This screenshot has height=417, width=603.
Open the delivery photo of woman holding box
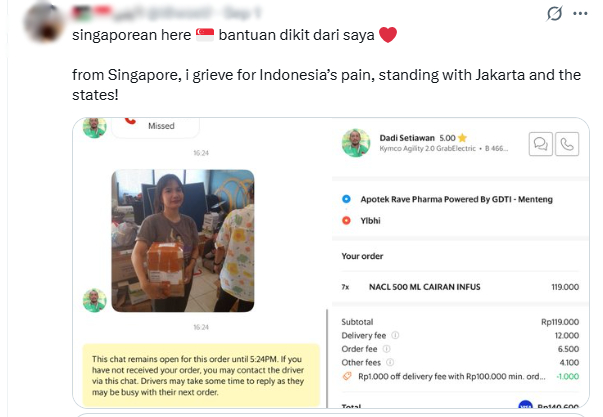click(183, 240)
